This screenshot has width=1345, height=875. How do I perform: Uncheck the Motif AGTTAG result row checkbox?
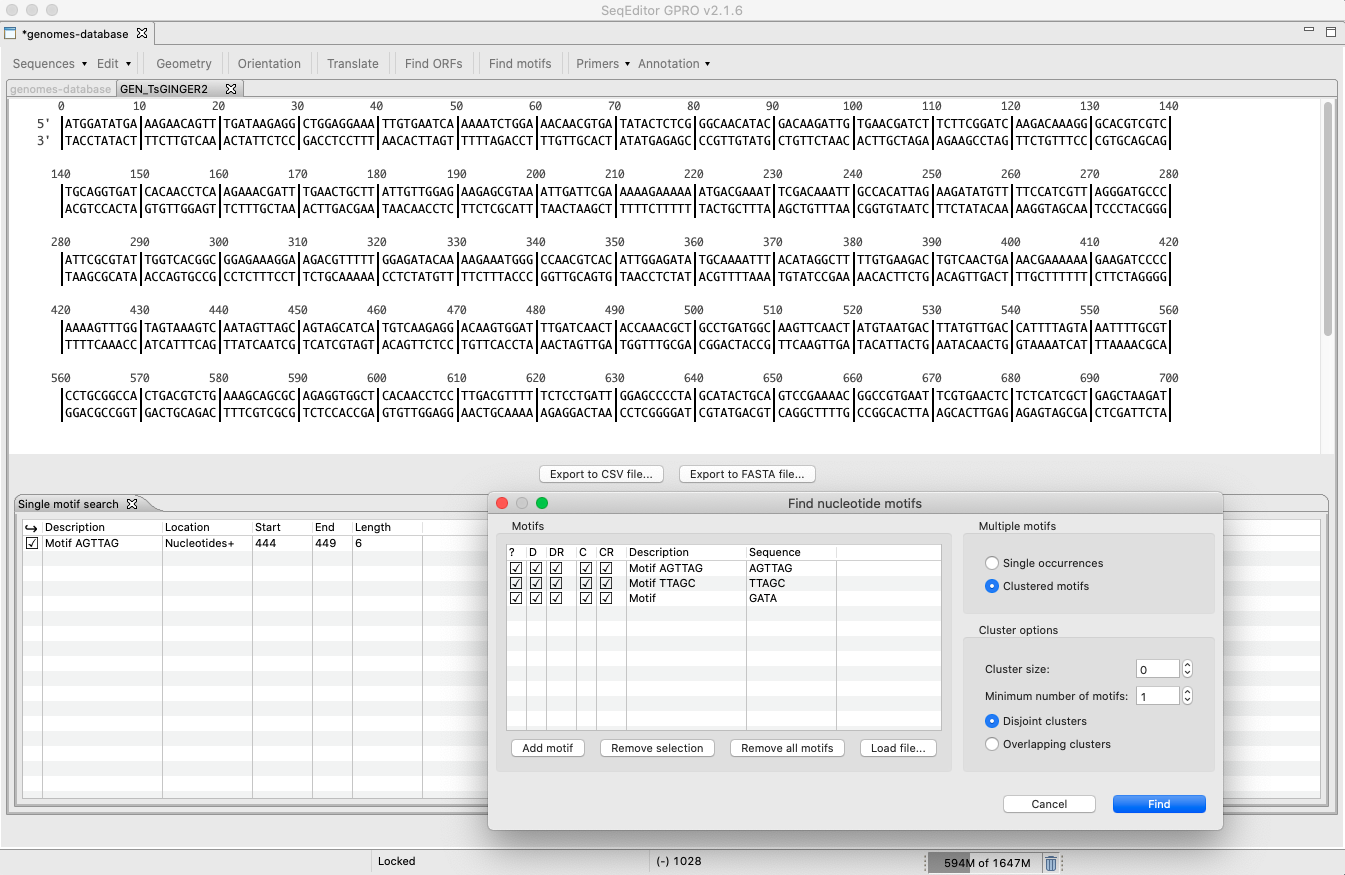(32, 543)
